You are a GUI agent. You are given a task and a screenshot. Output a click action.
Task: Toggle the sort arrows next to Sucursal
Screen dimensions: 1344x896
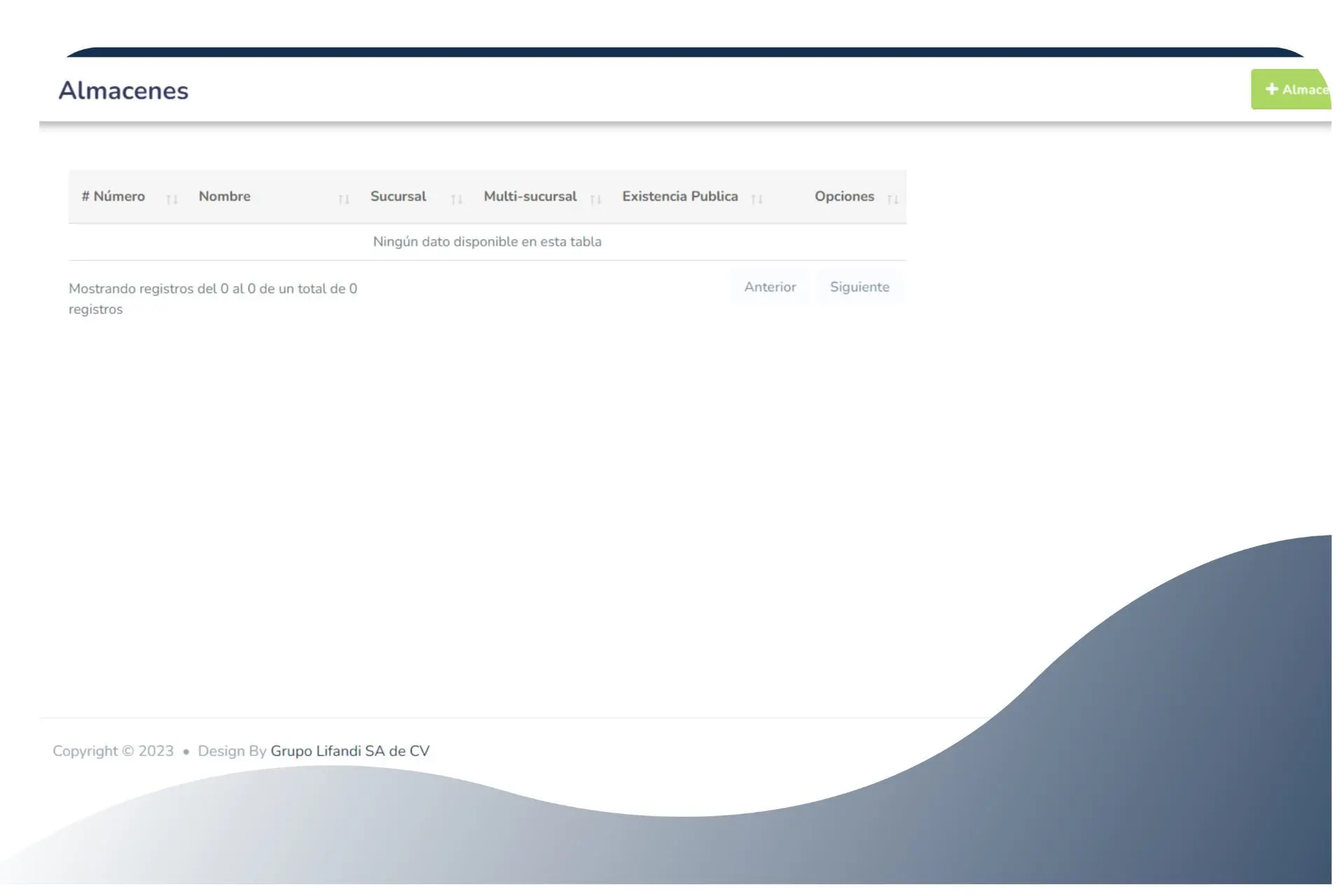point(456,199)
